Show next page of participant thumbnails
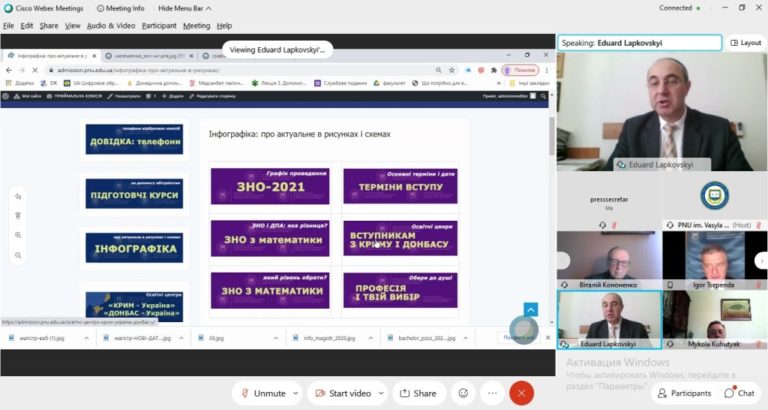Image resolution: width=768 pixels, height=410 pixels. click(x=761, y=261)
